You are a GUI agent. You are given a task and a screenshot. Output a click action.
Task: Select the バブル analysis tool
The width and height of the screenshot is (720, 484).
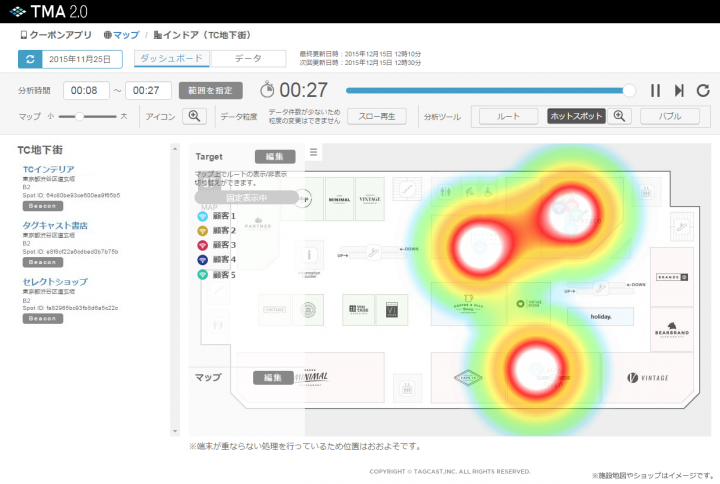(670, 116)
